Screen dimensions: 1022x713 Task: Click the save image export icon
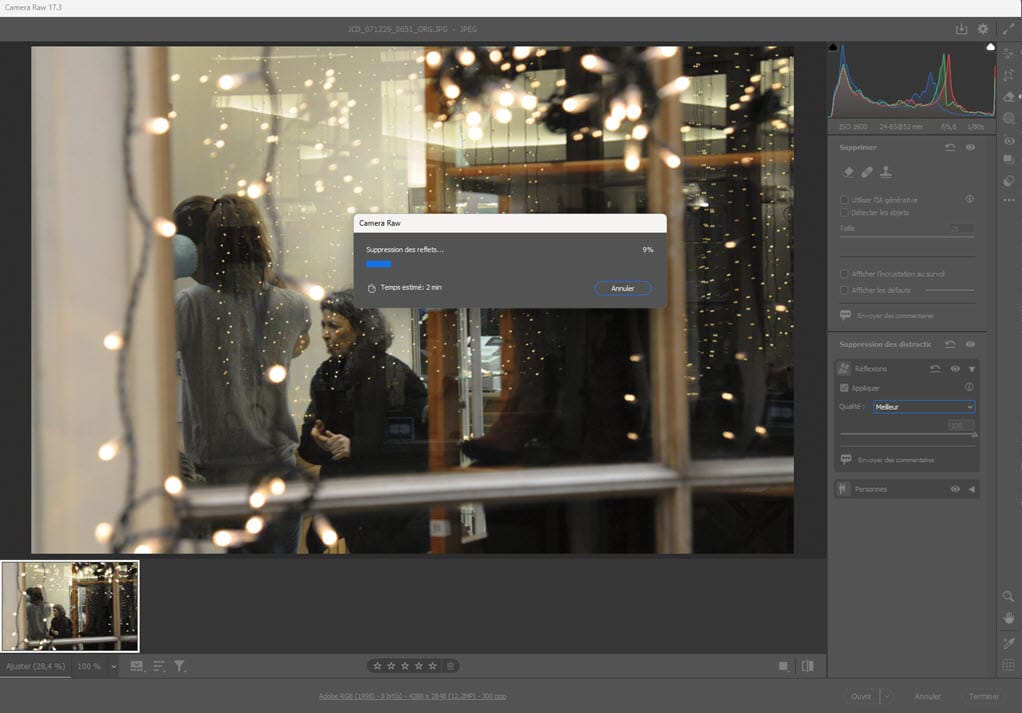[x=961, y=29]
